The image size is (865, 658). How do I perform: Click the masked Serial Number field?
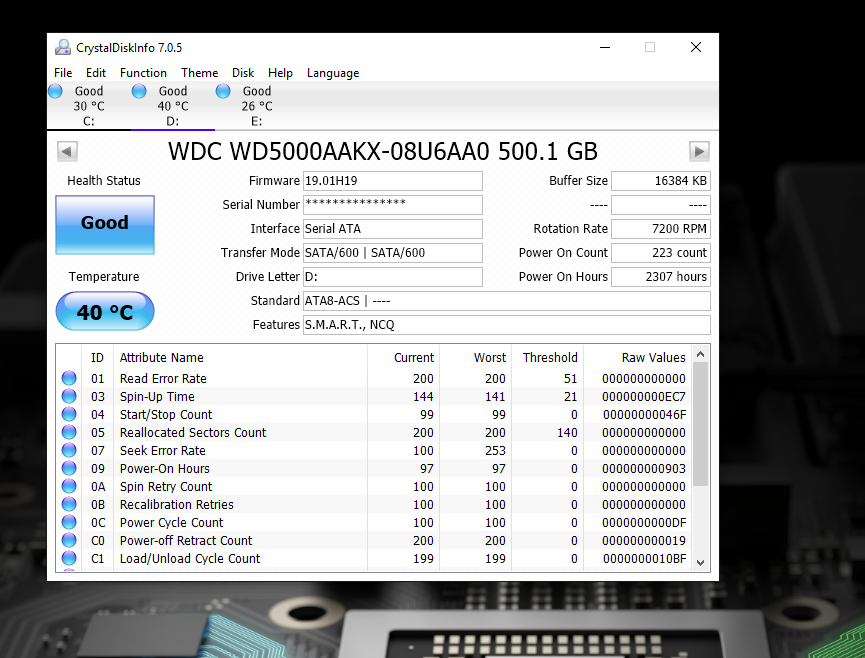click(x=392, y=204)
